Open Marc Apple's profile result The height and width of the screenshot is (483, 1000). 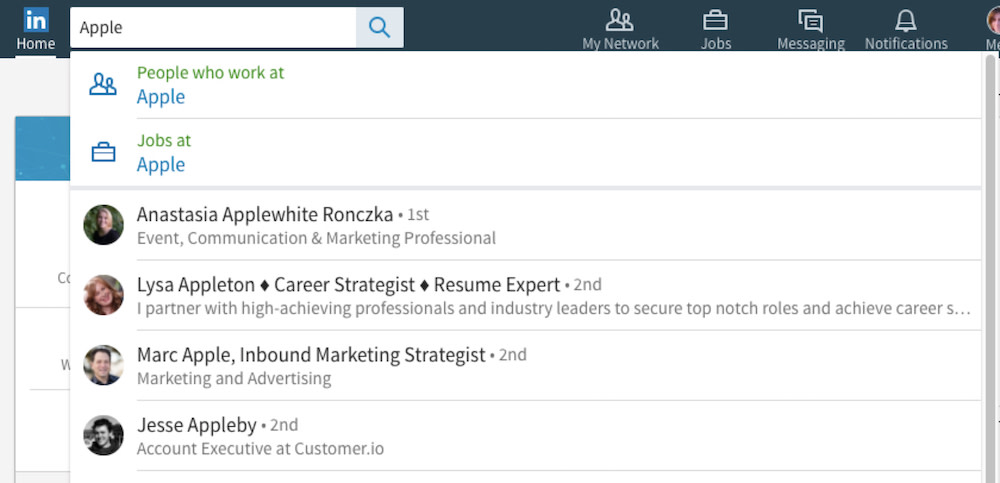[311, 355]
